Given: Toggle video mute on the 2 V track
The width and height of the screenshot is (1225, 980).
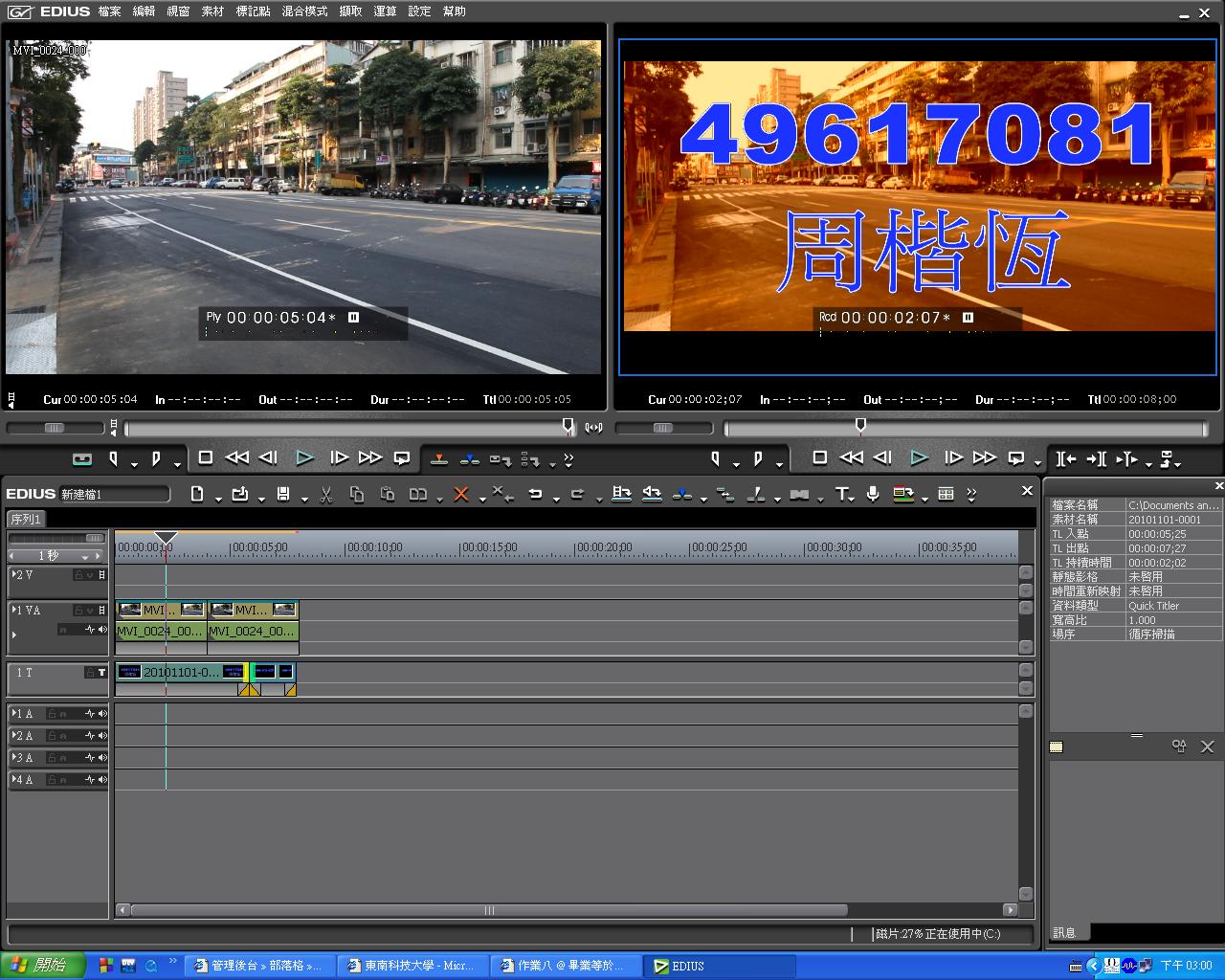Looking at the screenshot, I should [x=102, y=575].
